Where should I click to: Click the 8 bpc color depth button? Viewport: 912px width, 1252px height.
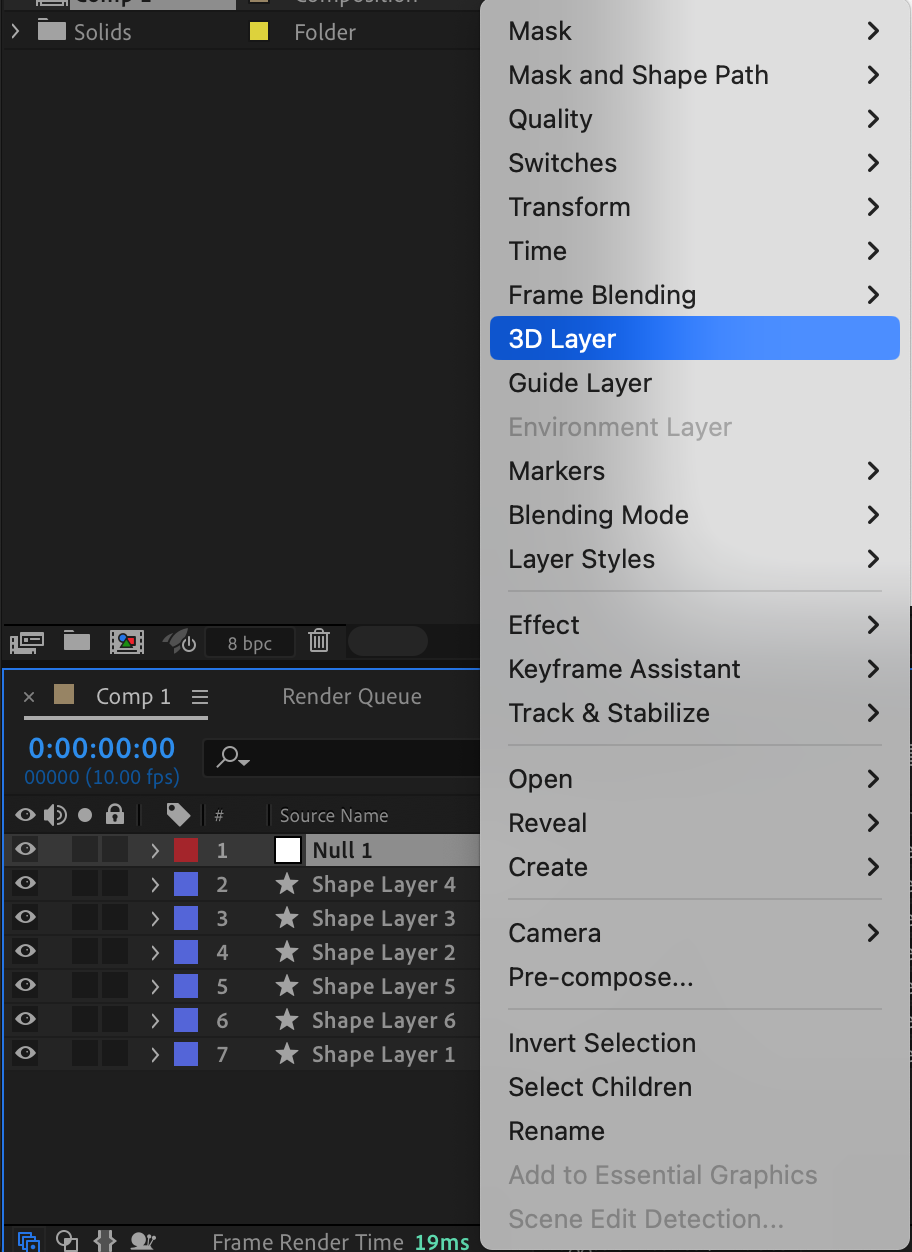click(x=250, y=643)
